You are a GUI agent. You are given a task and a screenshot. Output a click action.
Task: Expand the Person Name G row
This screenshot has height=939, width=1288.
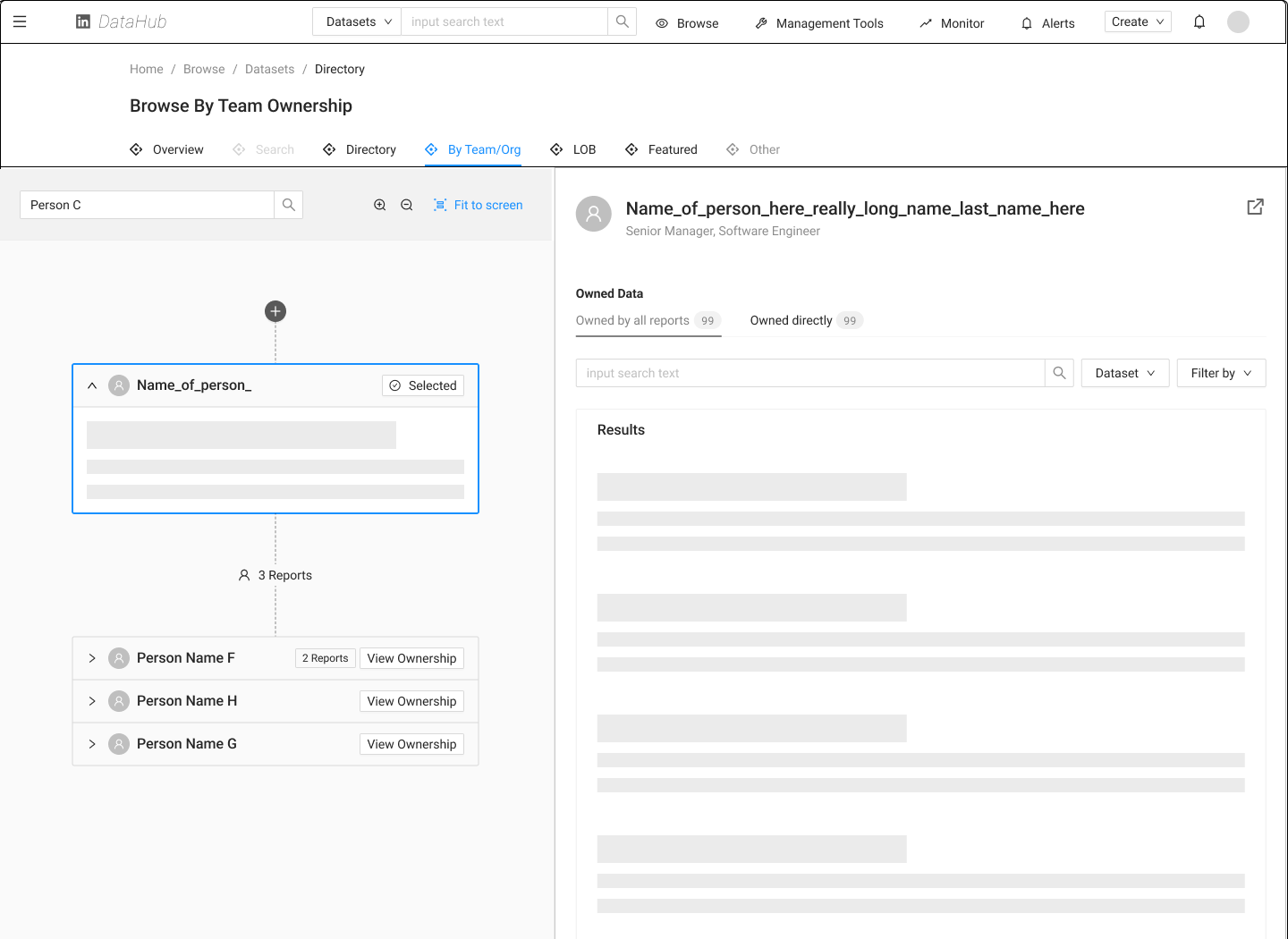click(x=92, y=744)
